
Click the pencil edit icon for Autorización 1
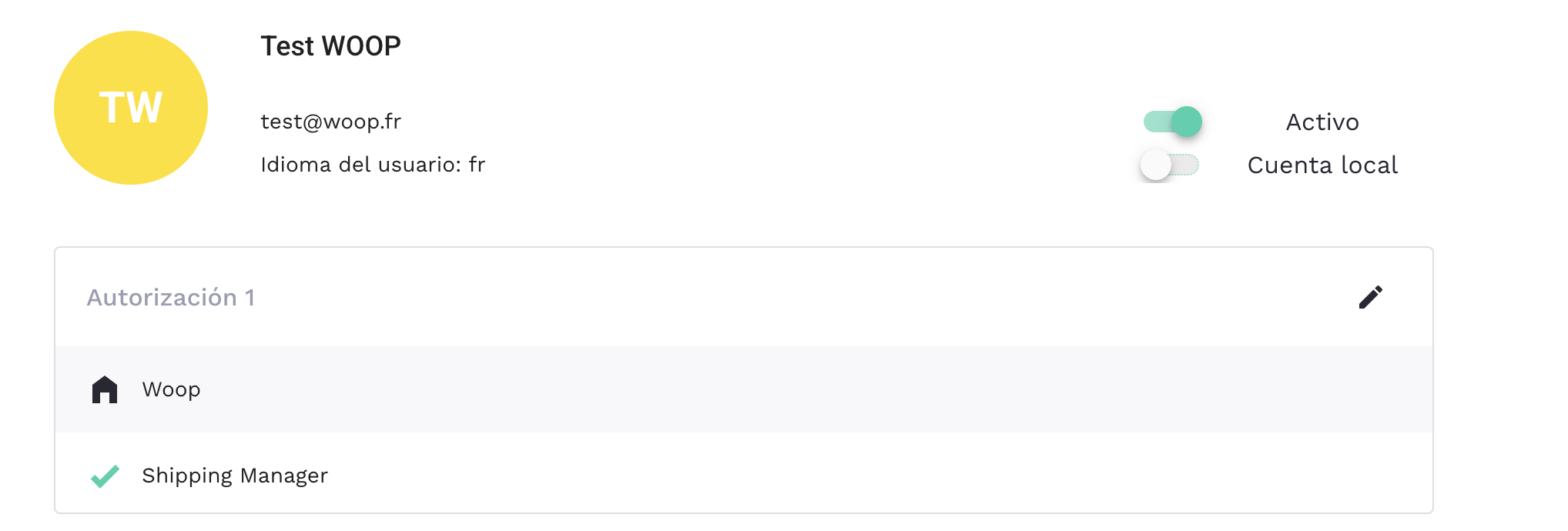coord(1370,297)
